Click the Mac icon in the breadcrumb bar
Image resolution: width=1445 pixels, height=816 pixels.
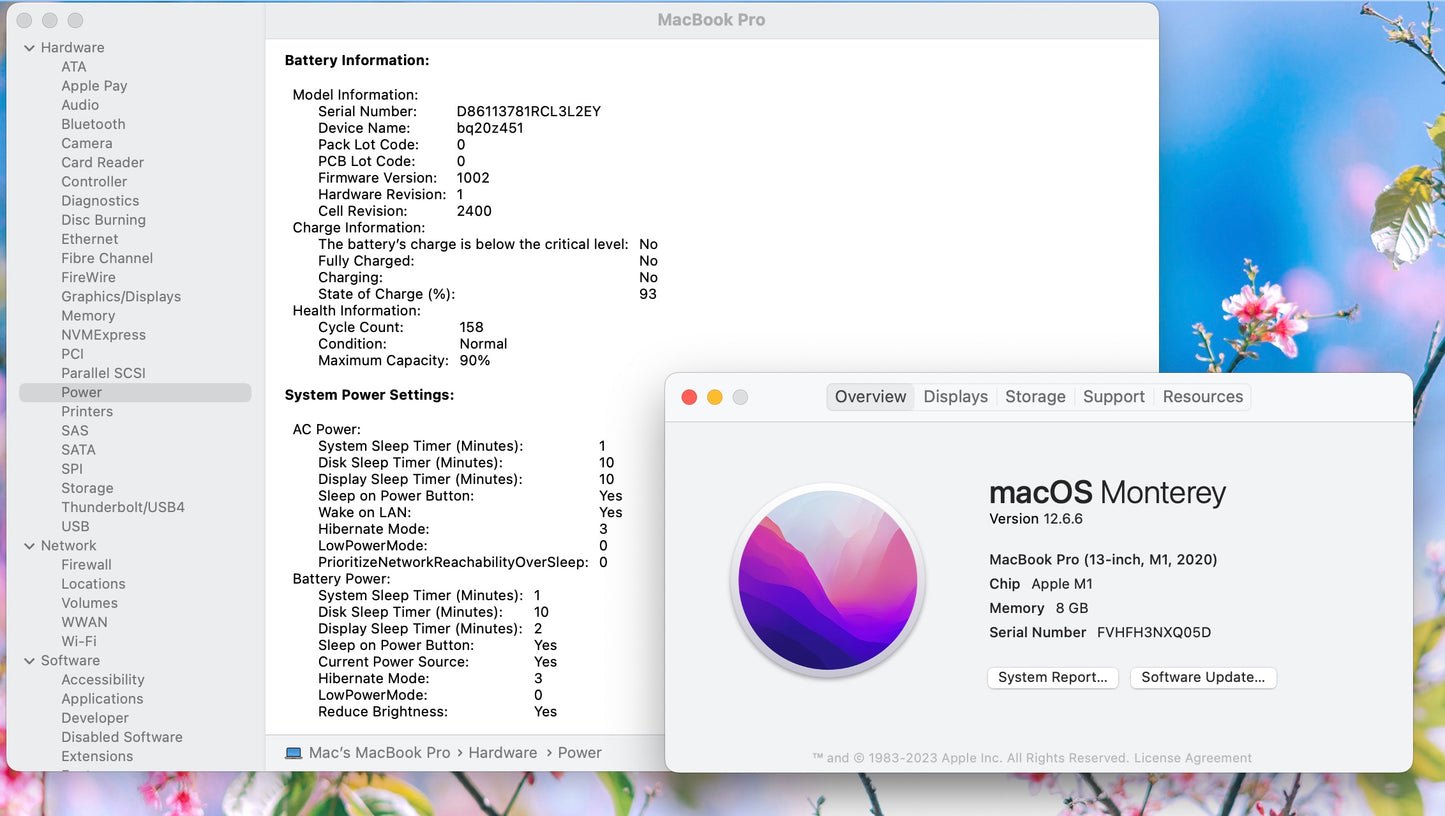point(293,752)
